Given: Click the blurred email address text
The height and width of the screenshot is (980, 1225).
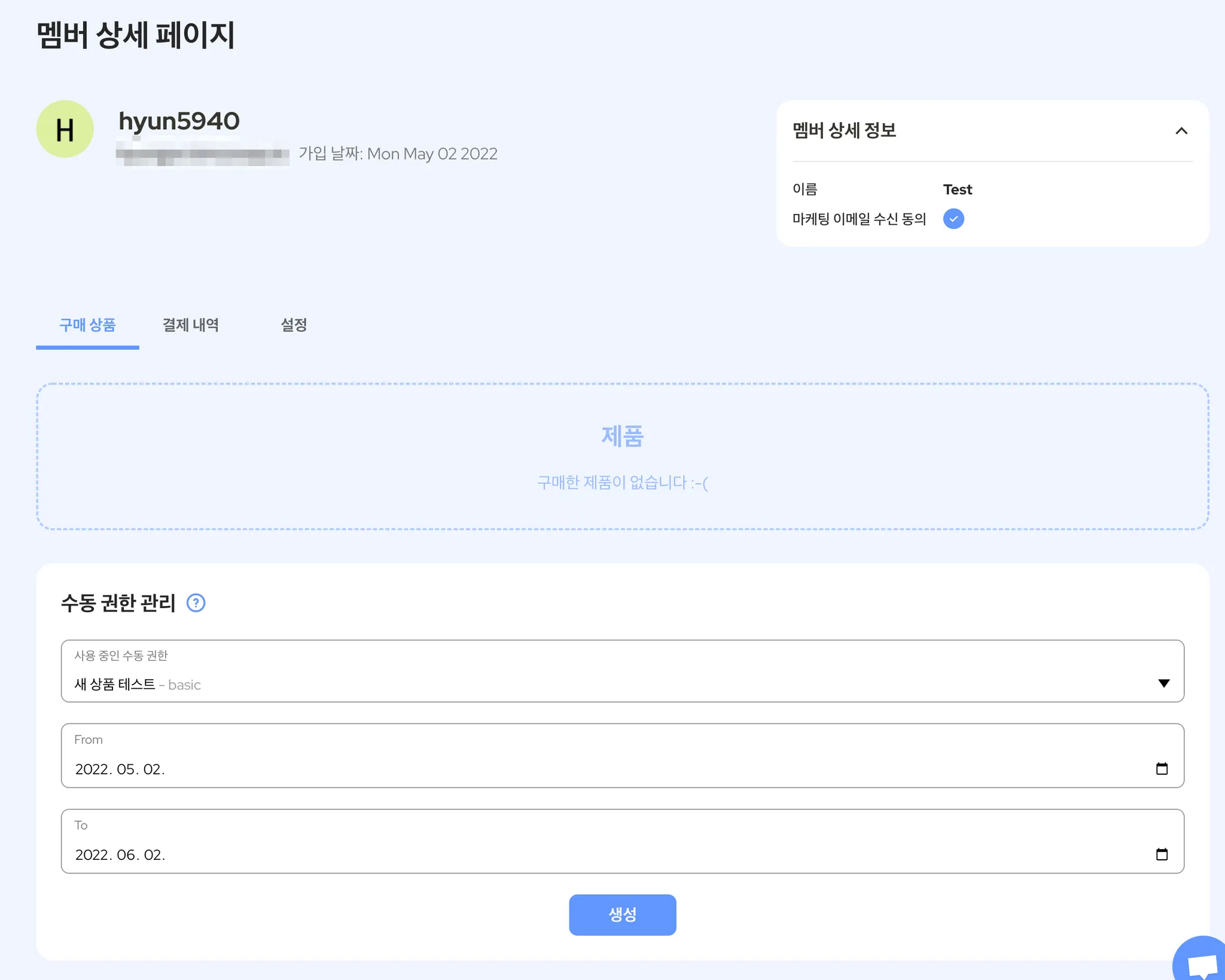Looking at the screenshot, I should 202,154.
